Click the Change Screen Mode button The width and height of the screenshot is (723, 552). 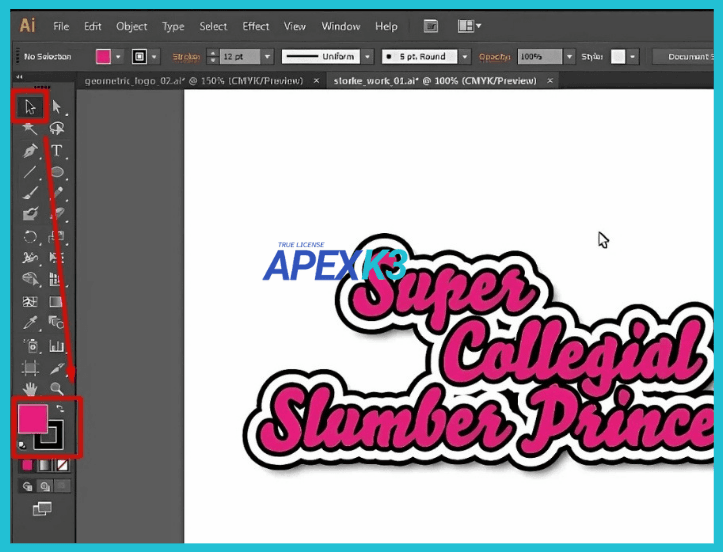(42, 509)
